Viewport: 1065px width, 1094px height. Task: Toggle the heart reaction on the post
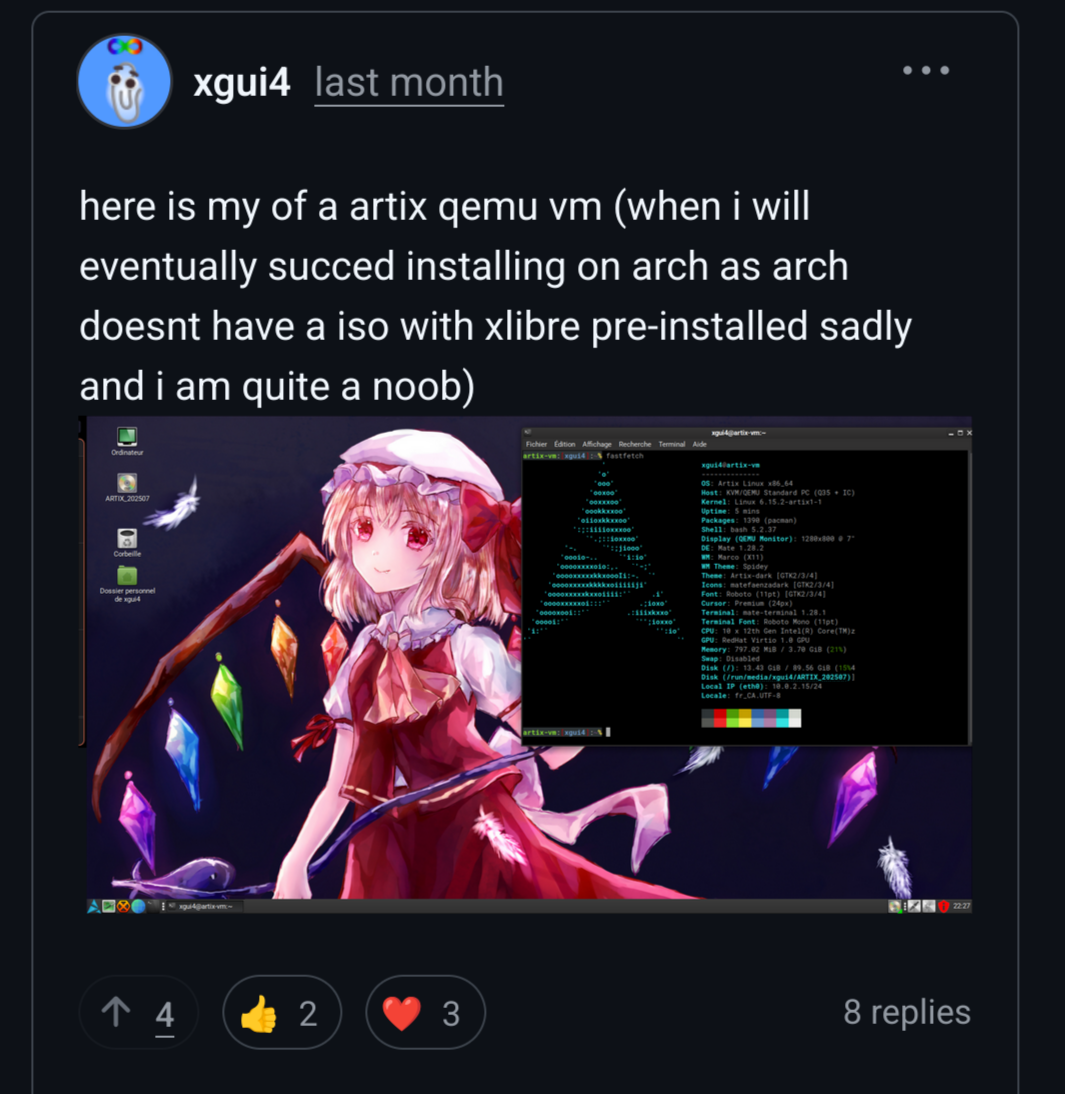click(x=425, y=1012)
